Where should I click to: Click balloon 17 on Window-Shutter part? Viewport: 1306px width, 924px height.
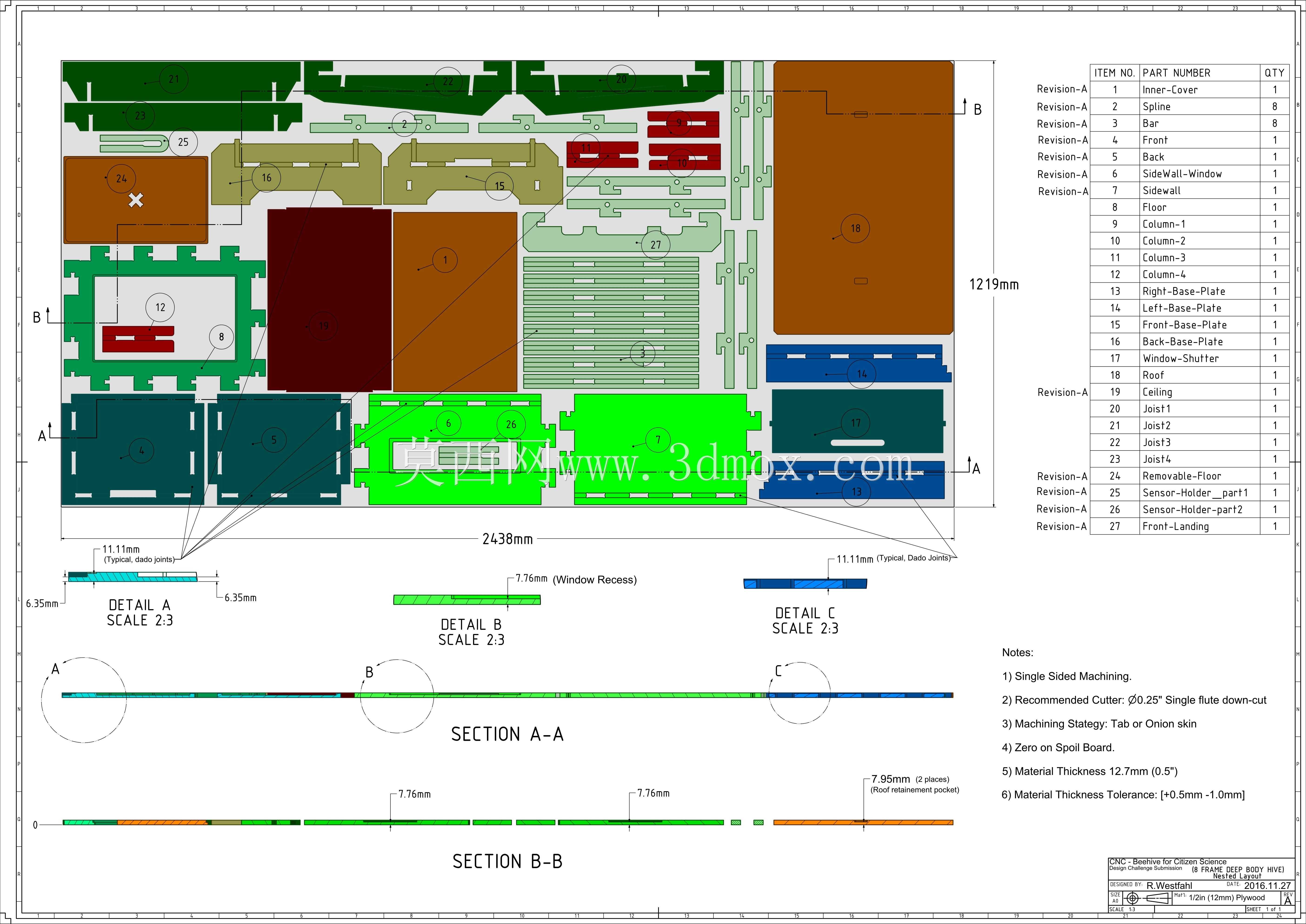pyautogui.click(x=856, y=423)
